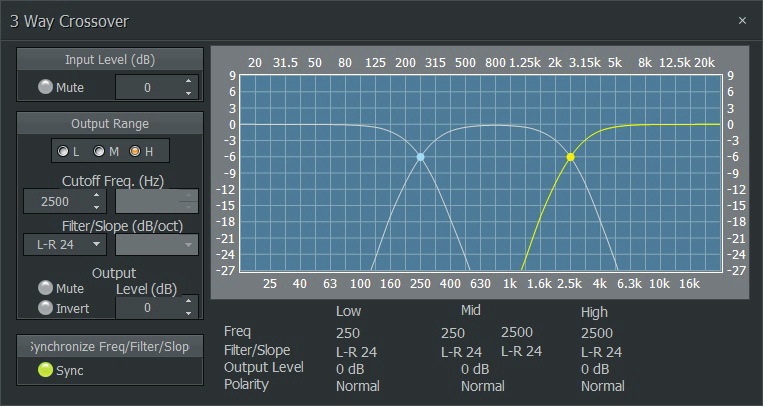Increase output level with up arrow
The height and width of the screenshot is (407, 764).
click(x=188, y=301)
